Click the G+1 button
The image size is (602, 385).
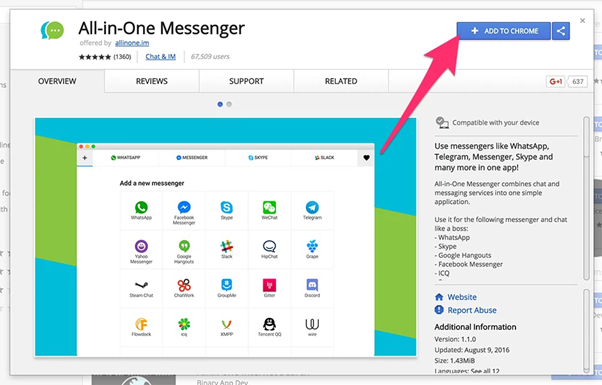pyautogui.click(x=556, y=81)
